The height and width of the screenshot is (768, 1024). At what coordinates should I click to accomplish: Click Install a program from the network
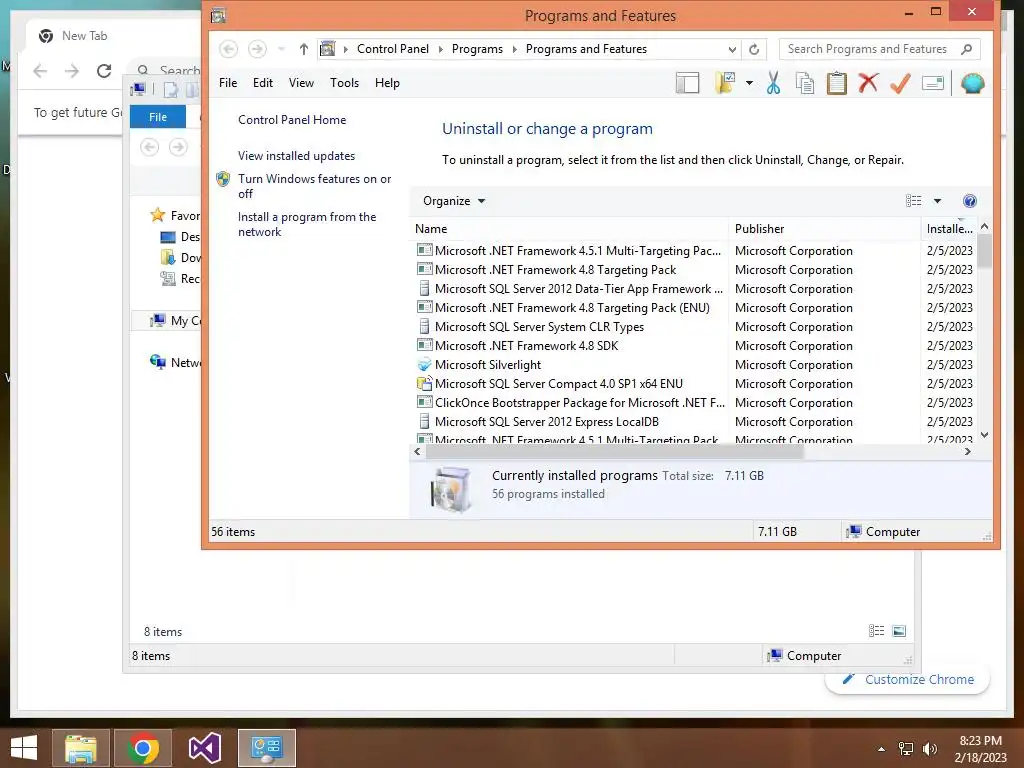(307, 224)
